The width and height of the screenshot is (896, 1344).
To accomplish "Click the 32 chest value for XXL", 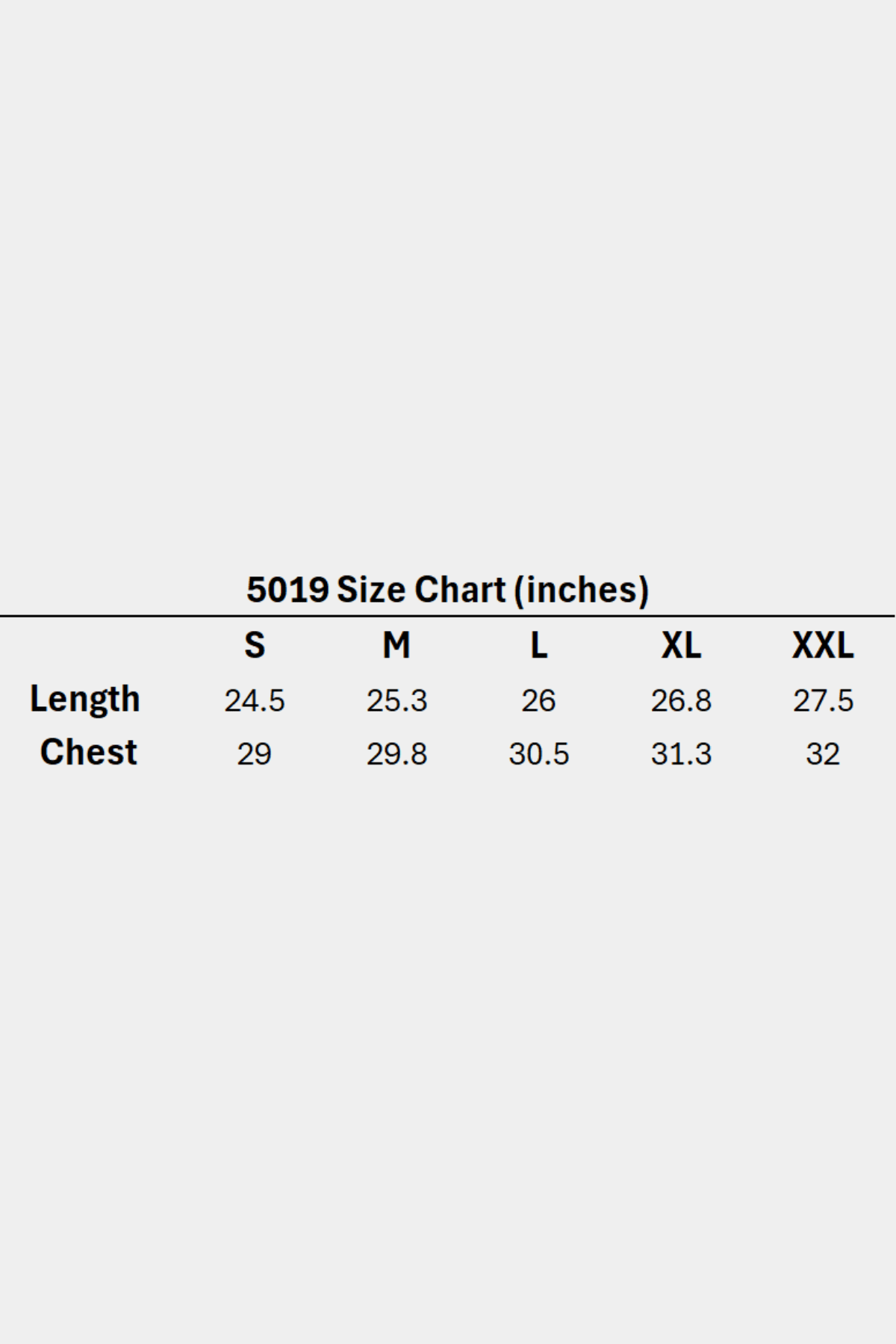I will (x=823, y=754).
